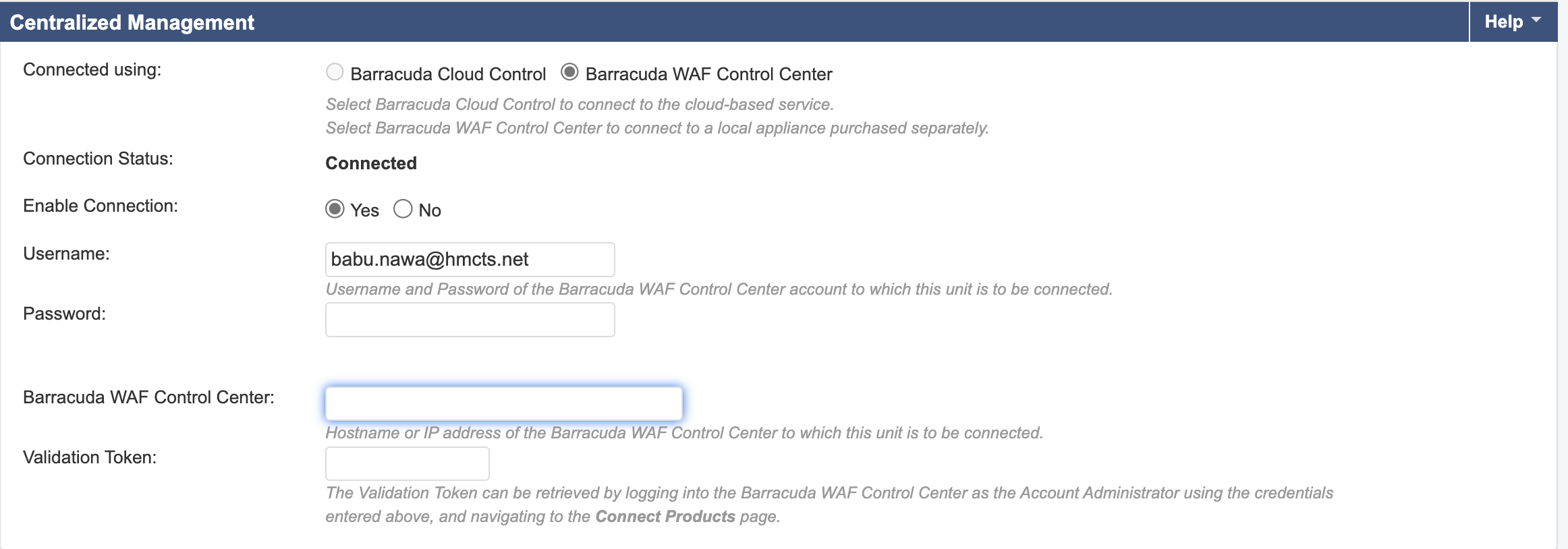Image resolution: width=1568 pixels, height=549 pixels.
Task: Click the bold Connected status text
Action: coord(371,163)
